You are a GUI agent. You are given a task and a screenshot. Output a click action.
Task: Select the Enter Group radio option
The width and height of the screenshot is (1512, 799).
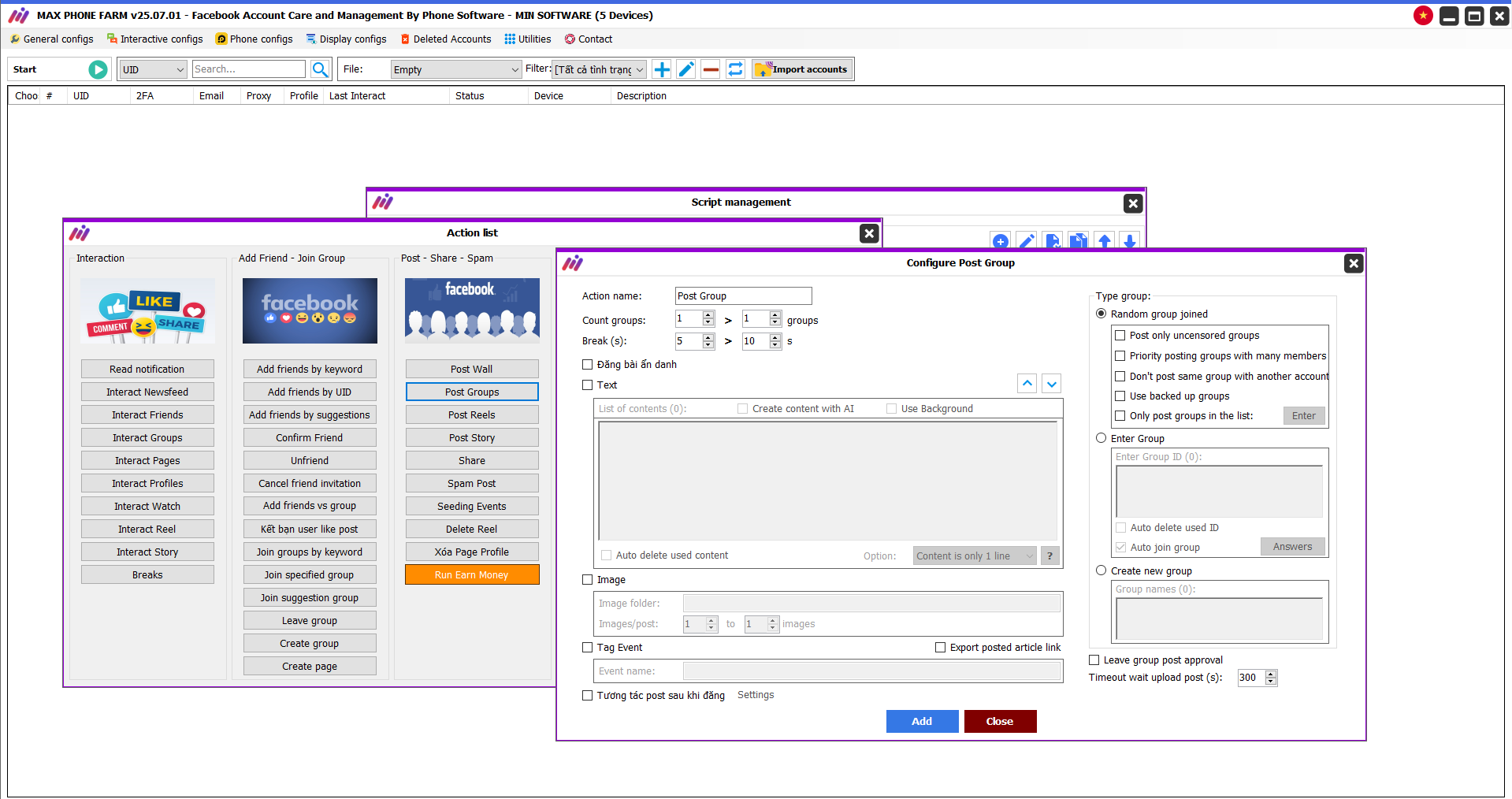[1101, 438]
